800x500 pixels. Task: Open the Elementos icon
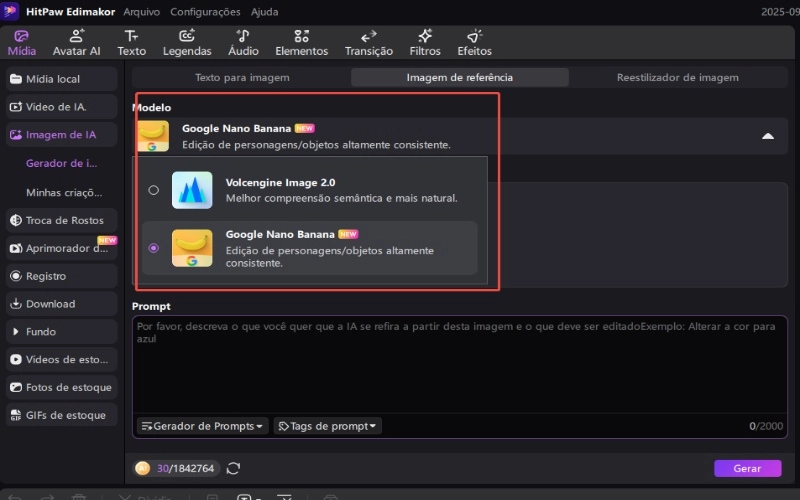(x=301, y=36)
